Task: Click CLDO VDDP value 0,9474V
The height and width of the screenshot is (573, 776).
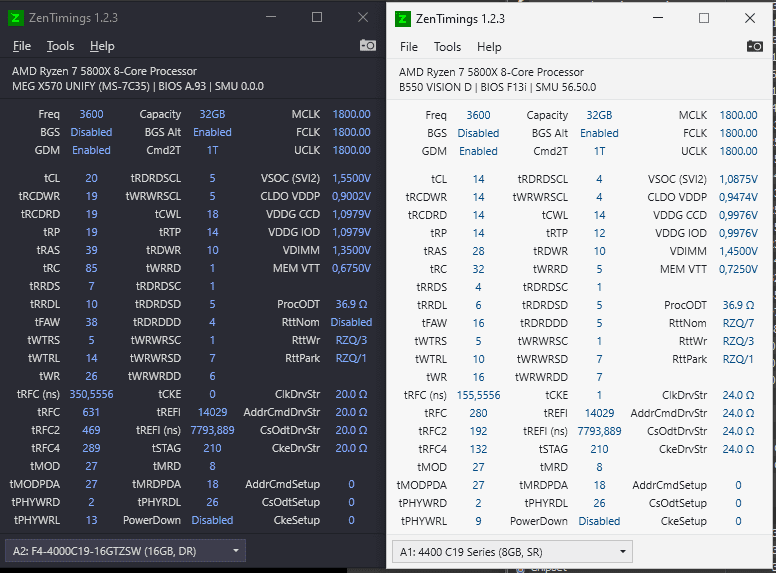Action: [x=738, y=197]
